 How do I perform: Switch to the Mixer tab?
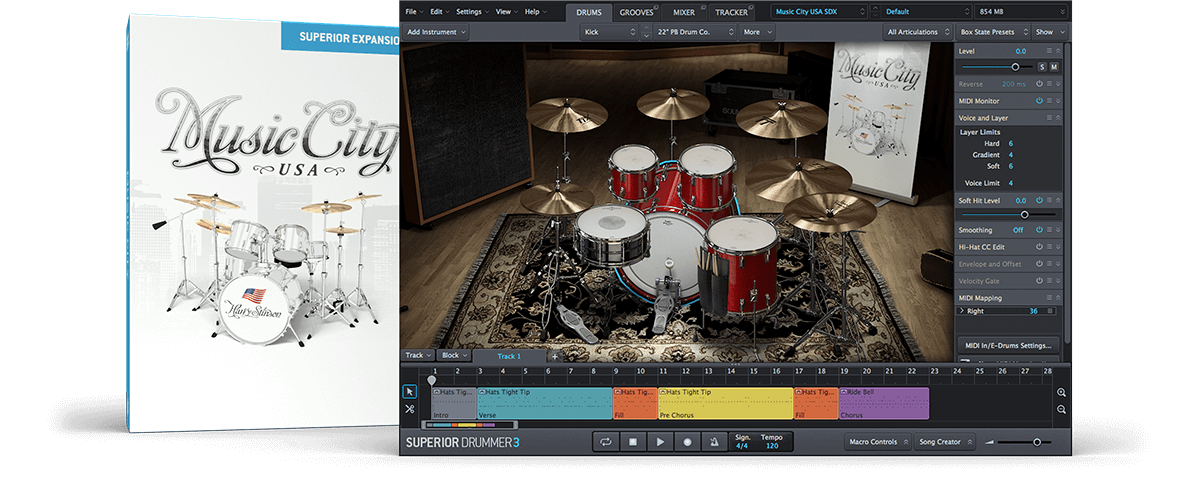click(x=683, y=12)
